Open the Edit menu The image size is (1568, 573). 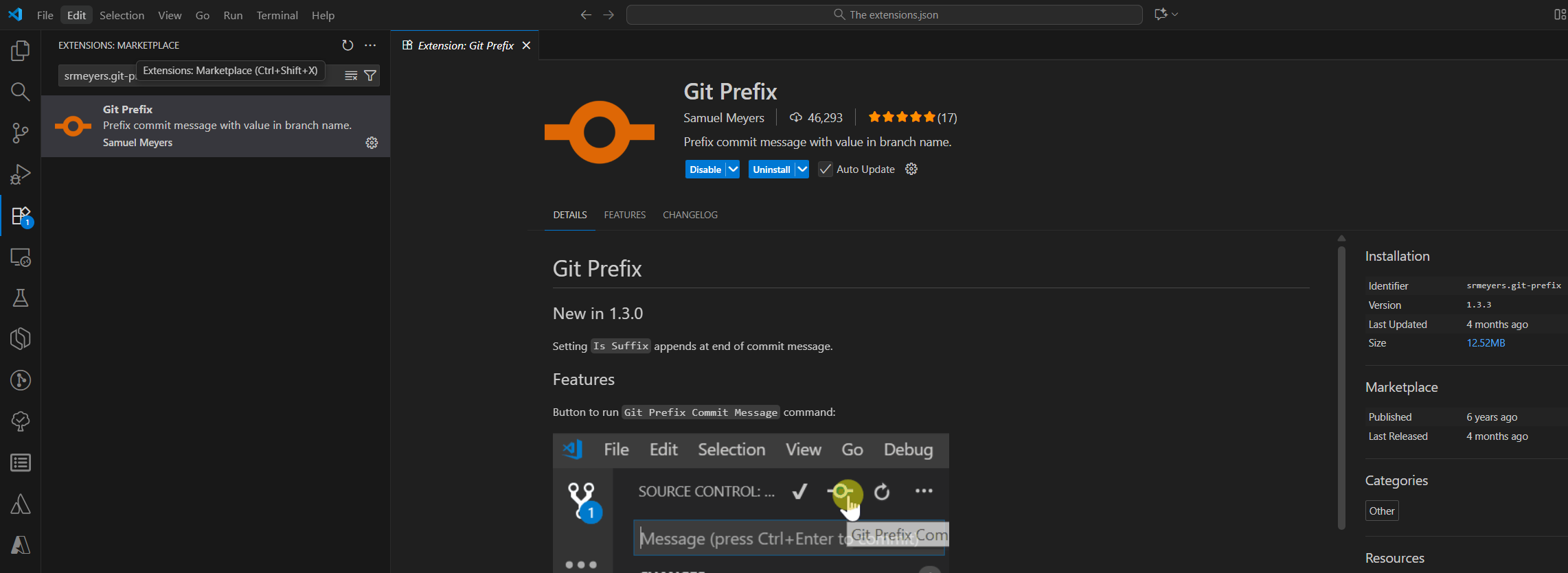76,15
